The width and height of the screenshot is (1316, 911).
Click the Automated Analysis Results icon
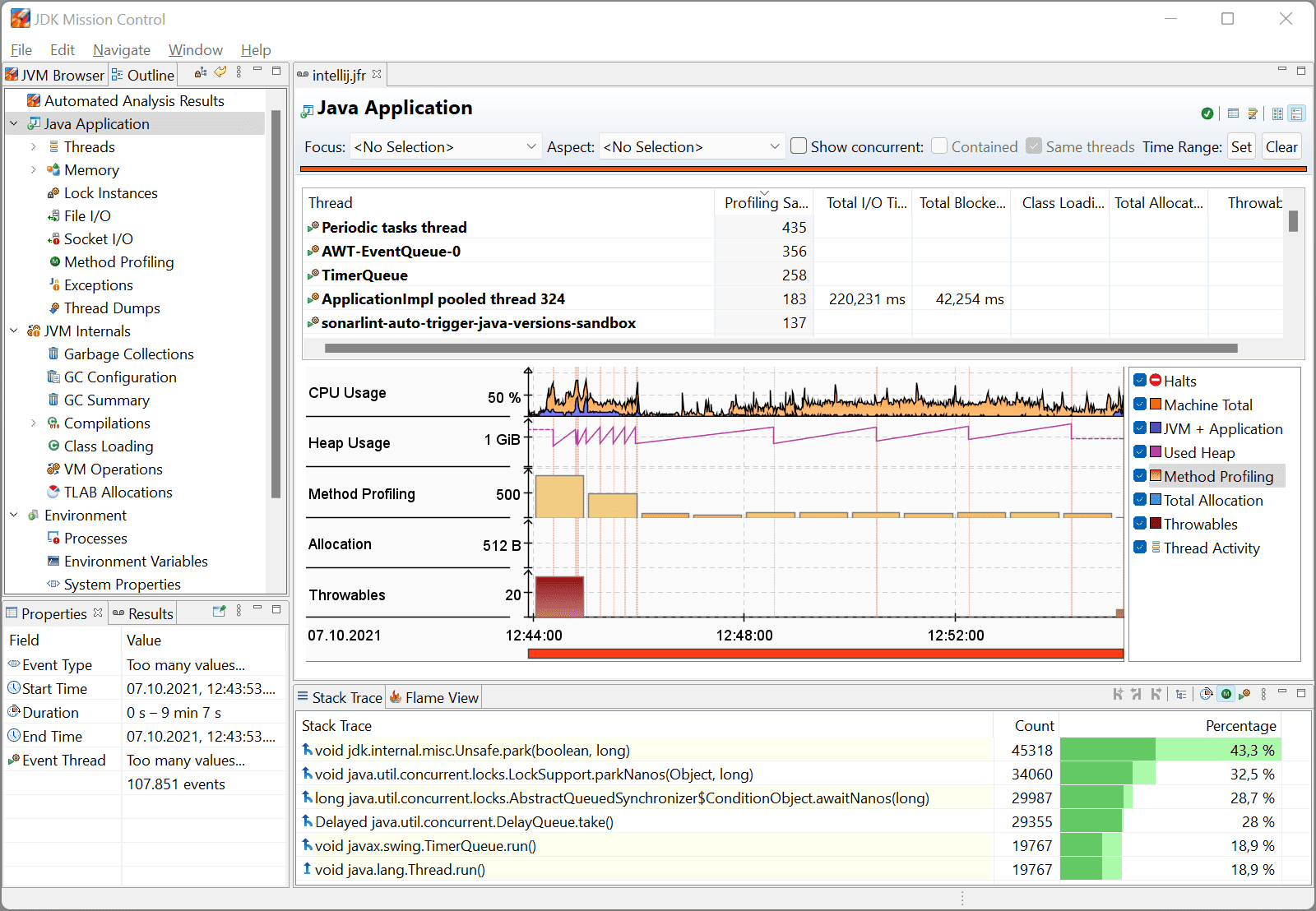pos(34,100)
